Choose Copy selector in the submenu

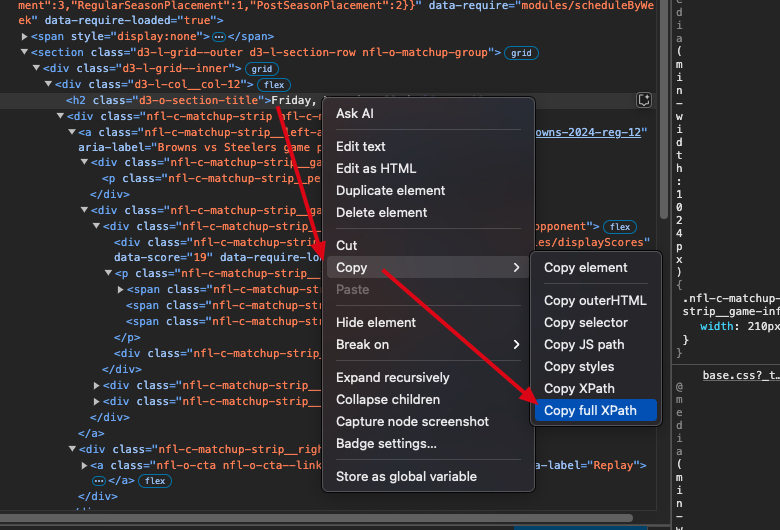586,322
